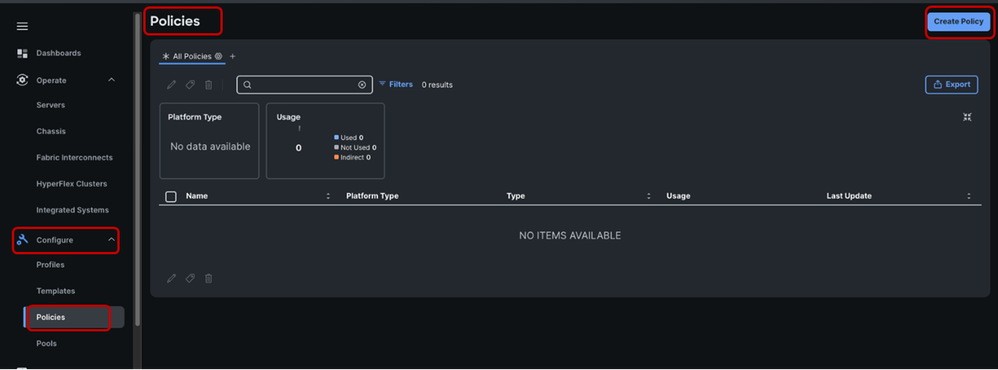
Task: Click the Type column header
Action: click(516, 196)
